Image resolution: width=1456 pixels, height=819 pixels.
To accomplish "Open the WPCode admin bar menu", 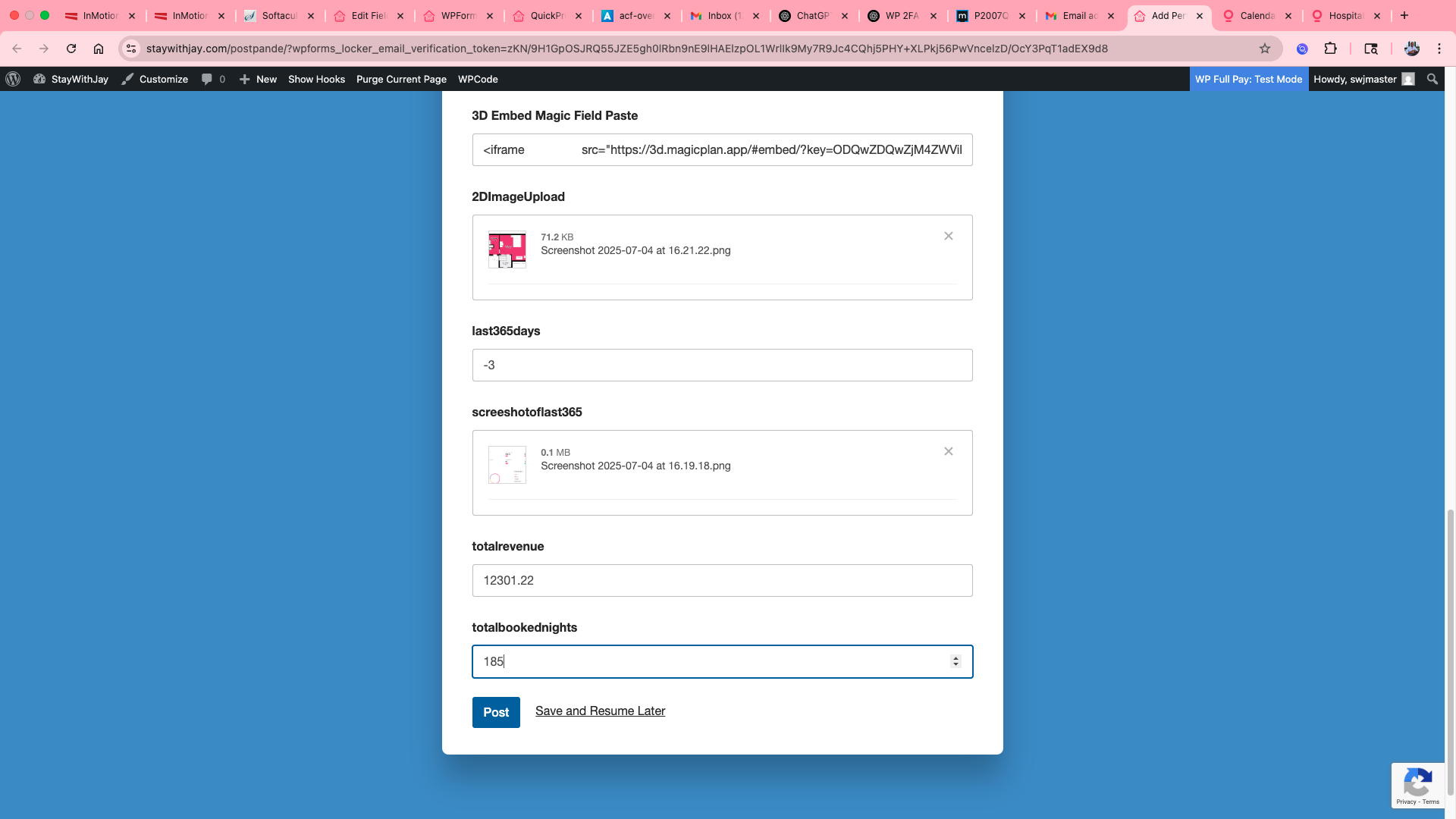I will tap(478, 79).
